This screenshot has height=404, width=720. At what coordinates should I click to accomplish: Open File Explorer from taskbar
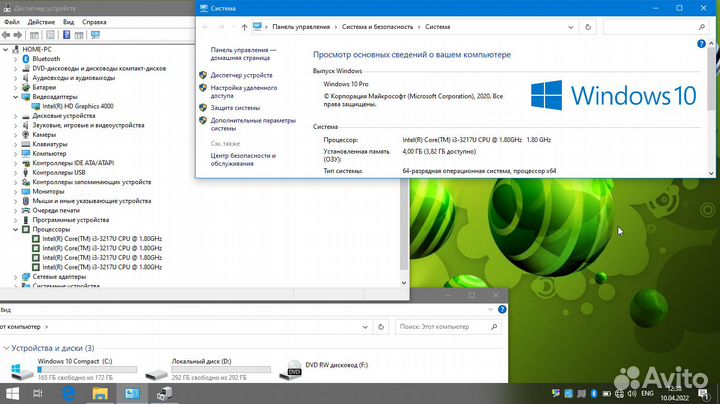(100, 393)
